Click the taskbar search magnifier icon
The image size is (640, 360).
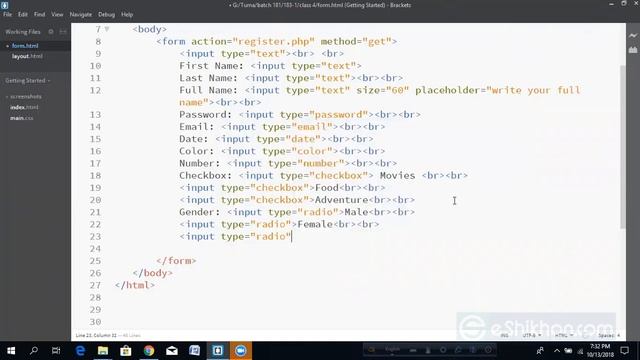pyautogui.click(x=34, y=351)
